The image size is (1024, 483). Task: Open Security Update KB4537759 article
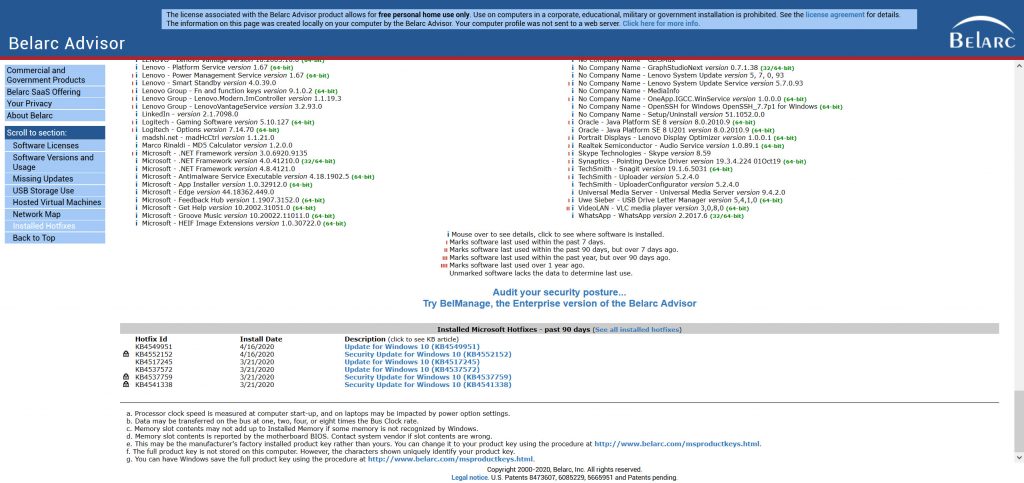(x=428, y=377)
